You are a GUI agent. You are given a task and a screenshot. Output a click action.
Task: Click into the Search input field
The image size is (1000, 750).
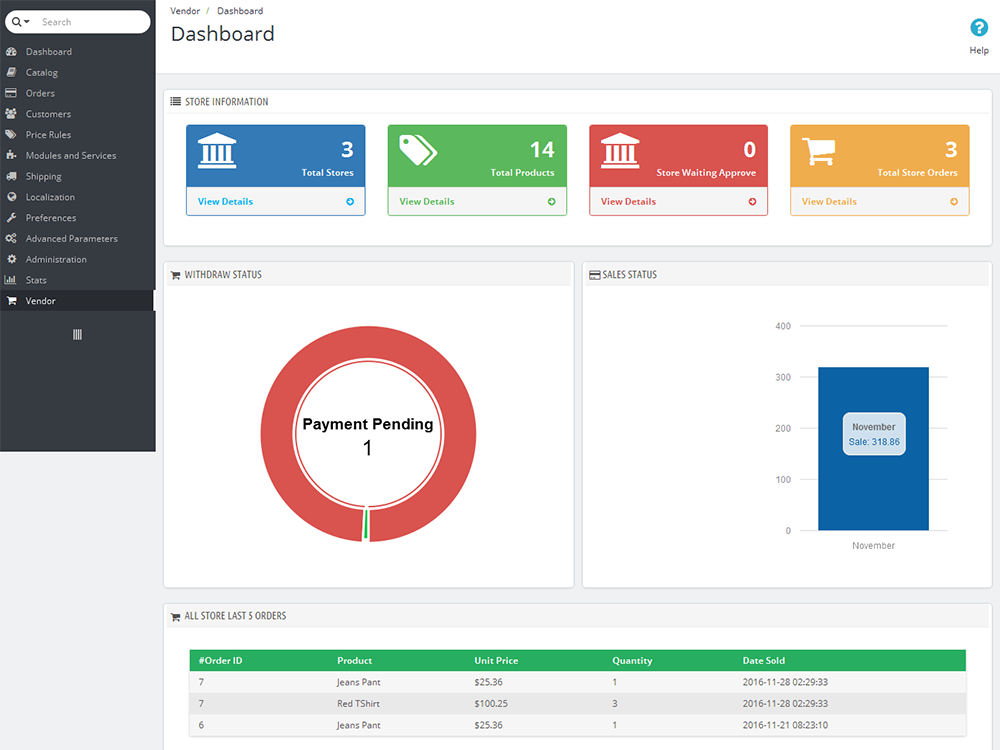(x=92, y=22)
